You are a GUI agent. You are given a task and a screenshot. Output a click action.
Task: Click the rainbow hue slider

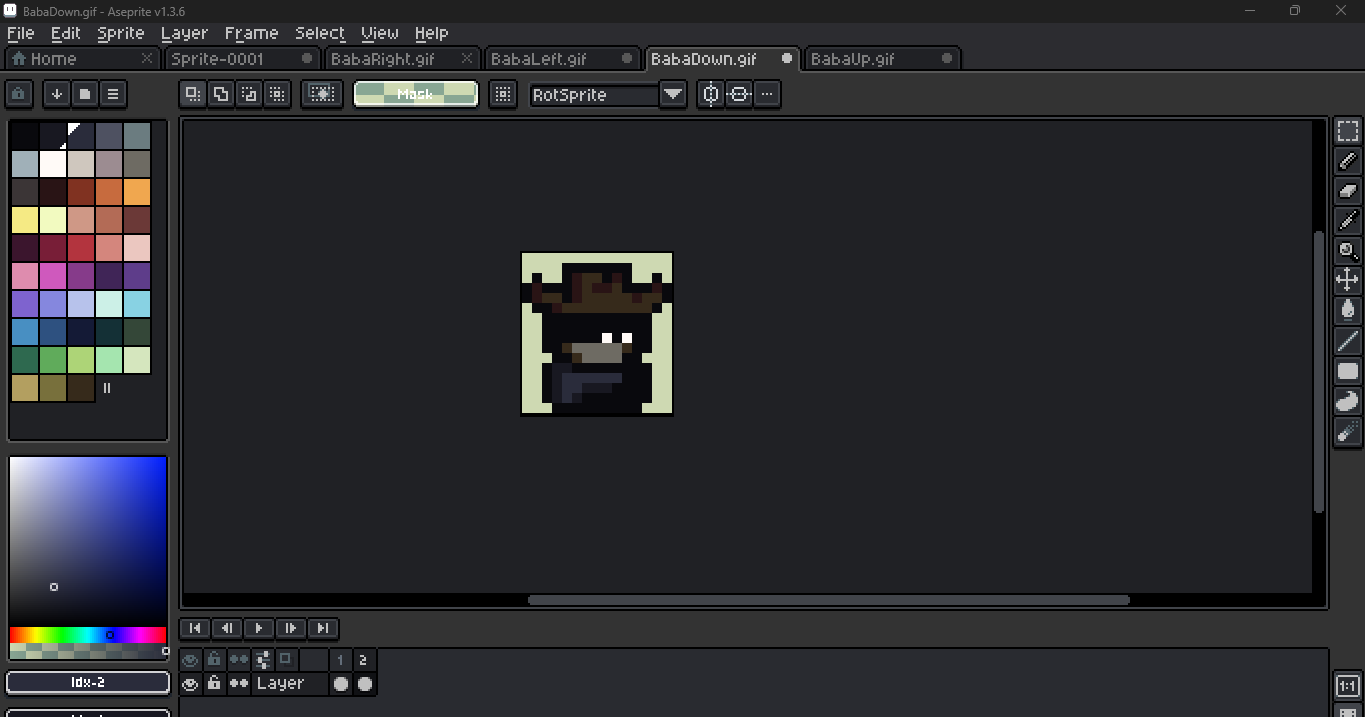(88, 635)
